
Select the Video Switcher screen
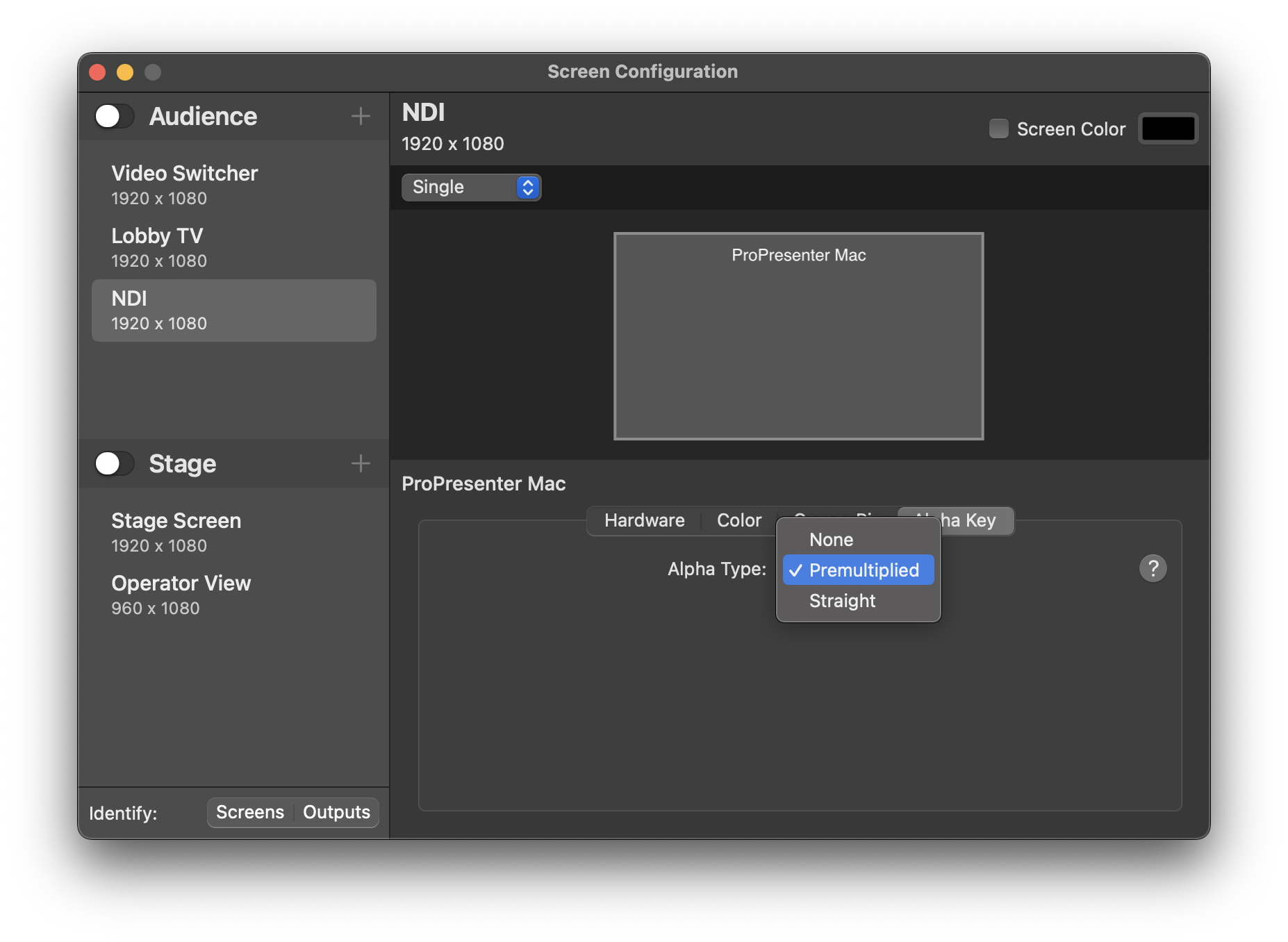[x=234, y=185]
